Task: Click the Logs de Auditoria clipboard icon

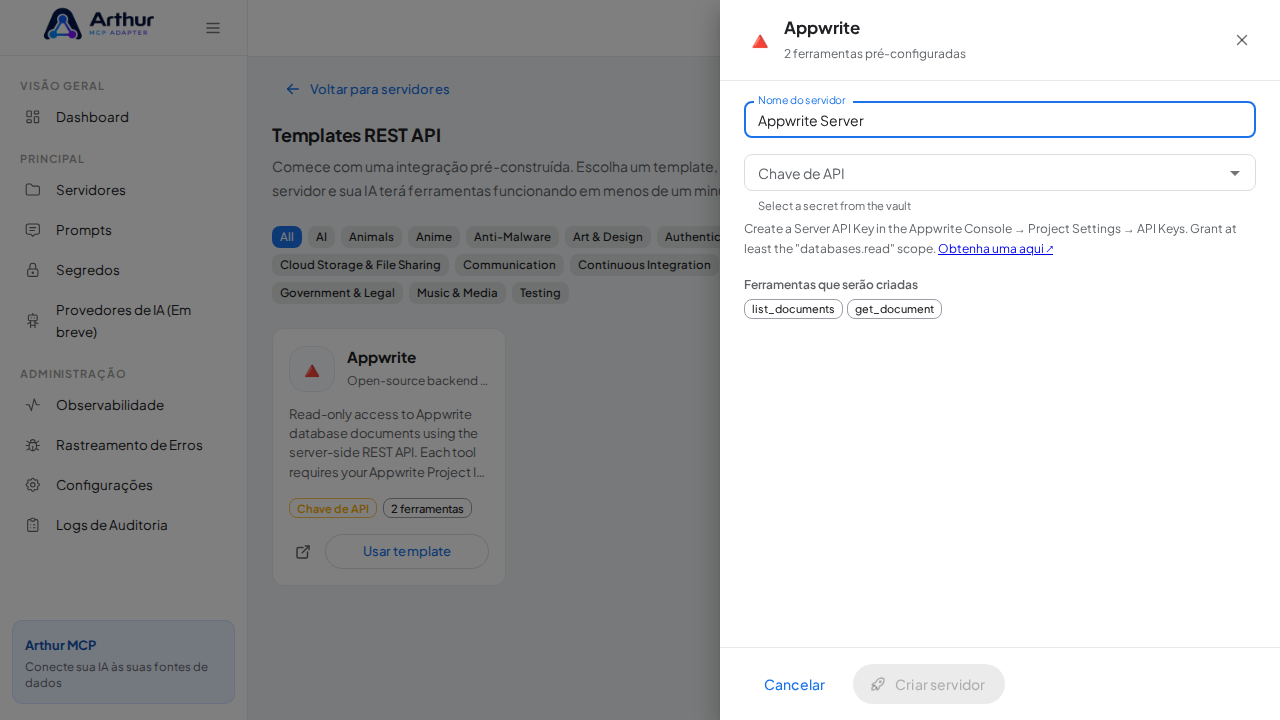Action: click(33, 525)
